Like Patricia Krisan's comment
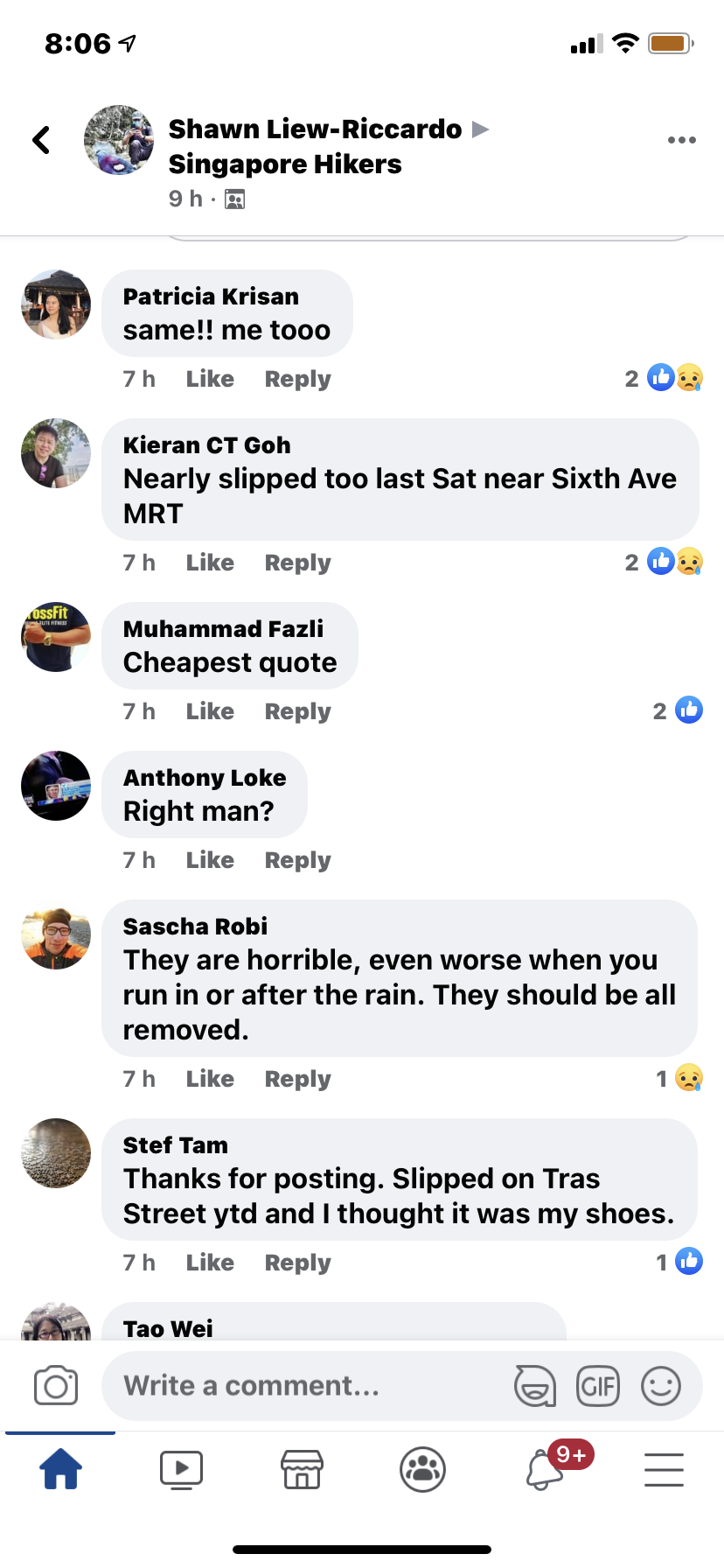The height and width of the screenshot is (1568, 724). [x=210, y=379]
